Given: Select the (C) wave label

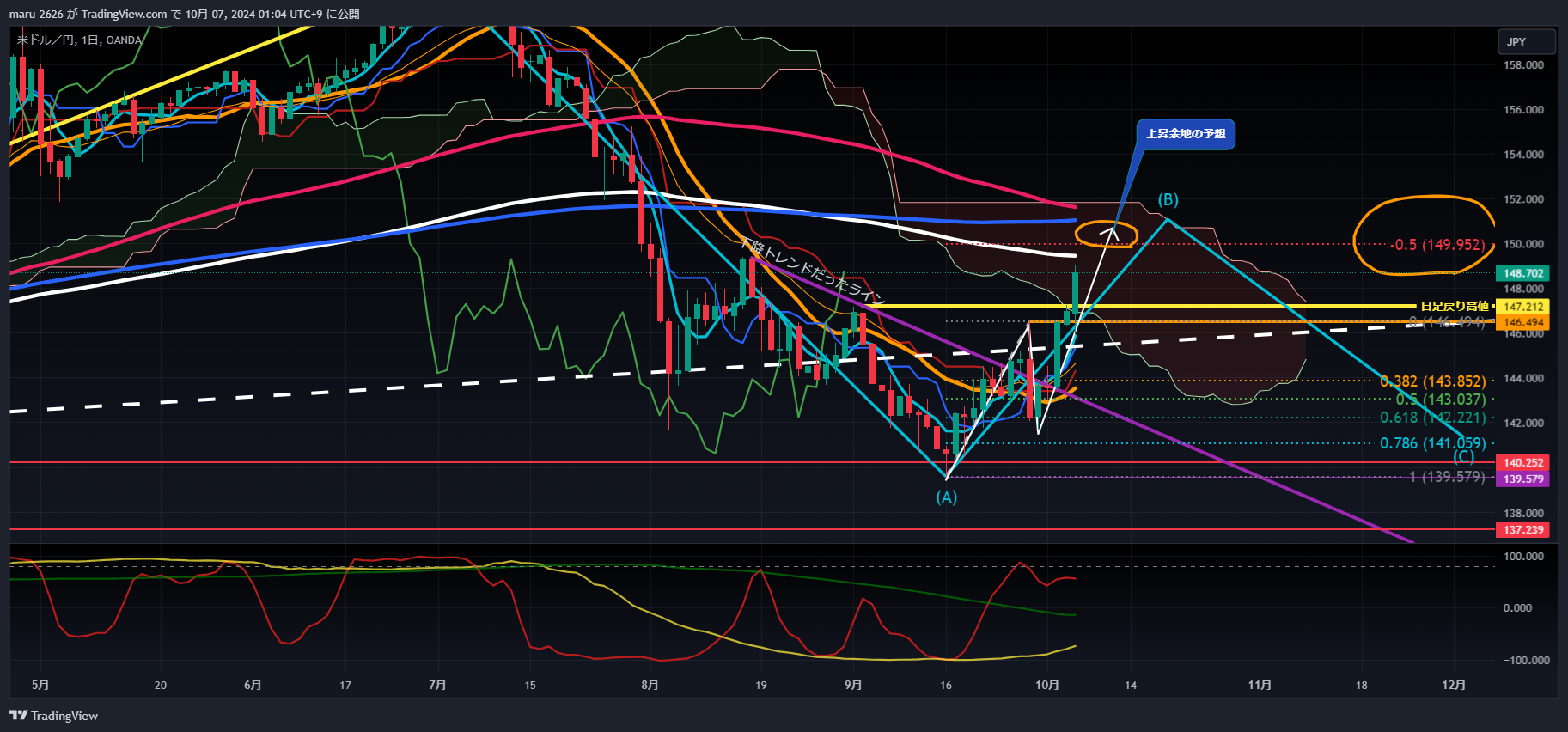Looking at the screenshot, I should (1463, 456).
